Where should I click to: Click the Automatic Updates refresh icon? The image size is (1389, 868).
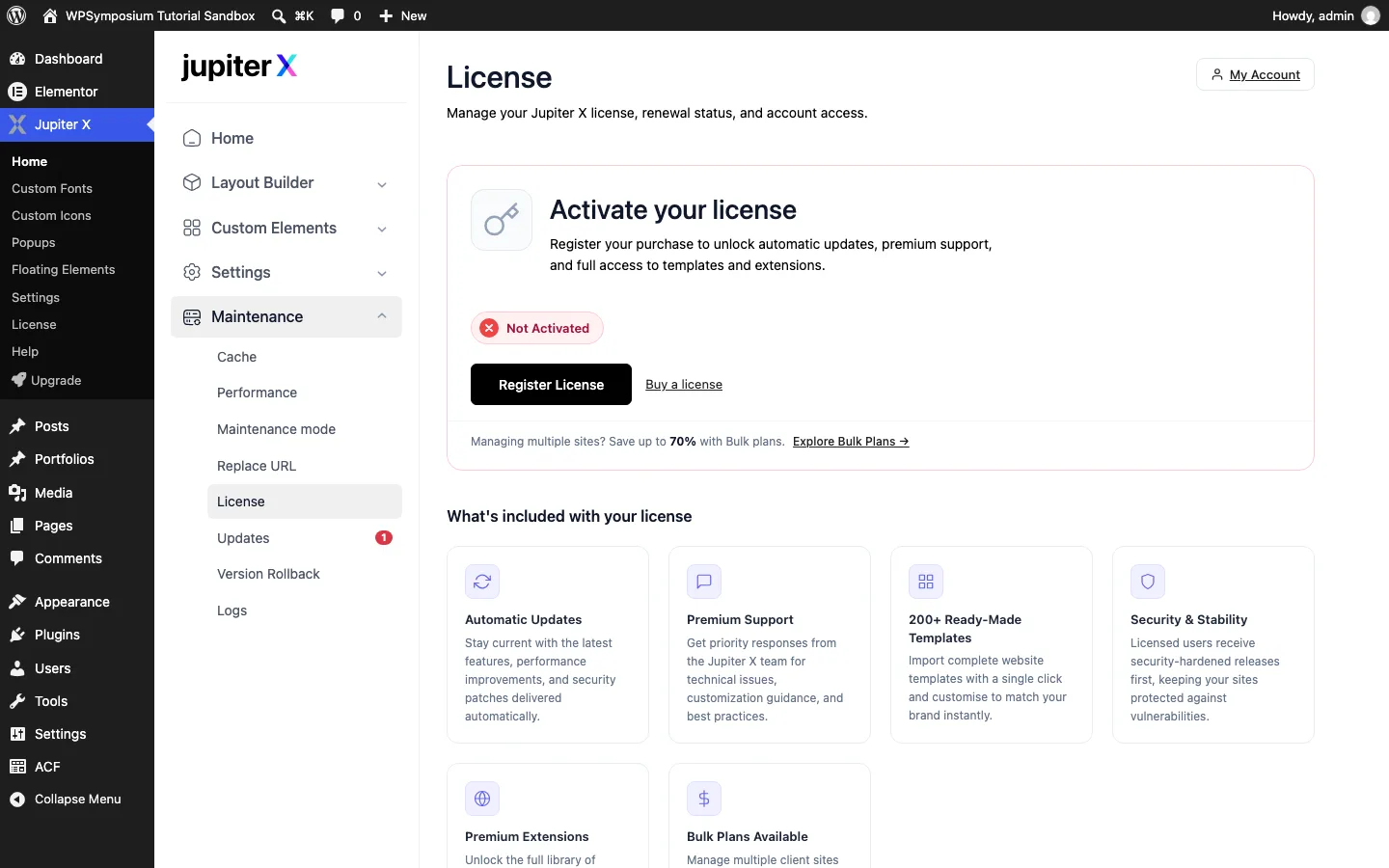482,582
